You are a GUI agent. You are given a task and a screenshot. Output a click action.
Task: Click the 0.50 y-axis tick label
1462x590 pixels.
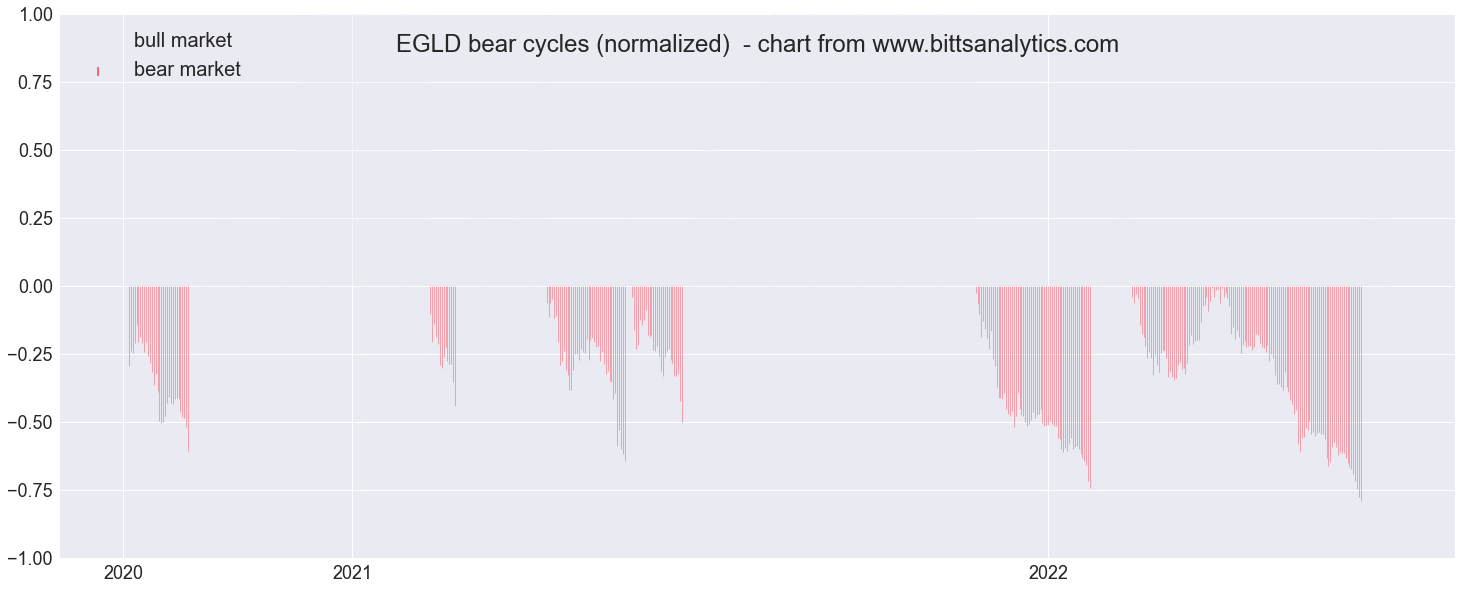[x=33, y=151]
